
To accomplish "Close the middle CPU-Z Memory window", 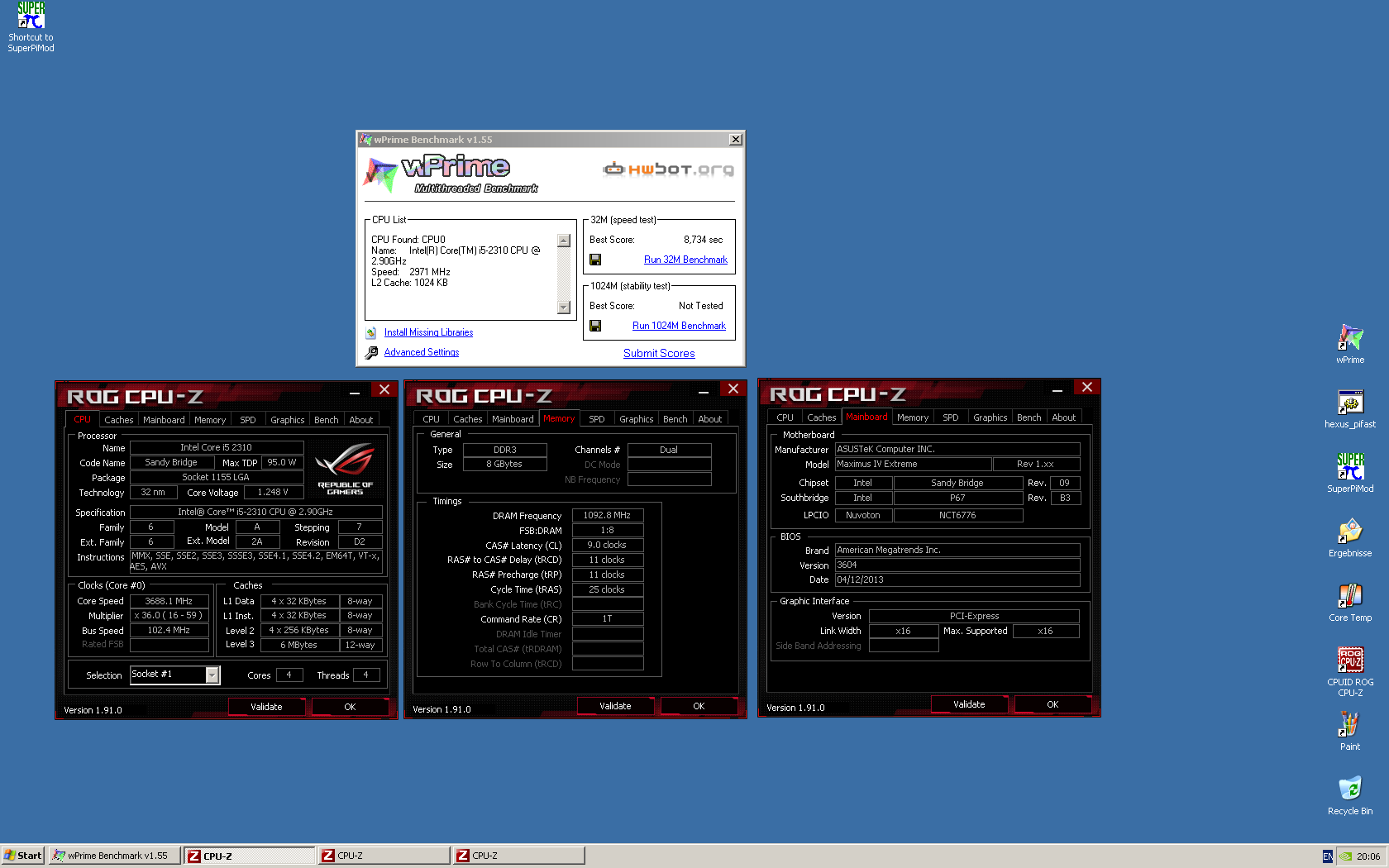I will tap(733, 389).
